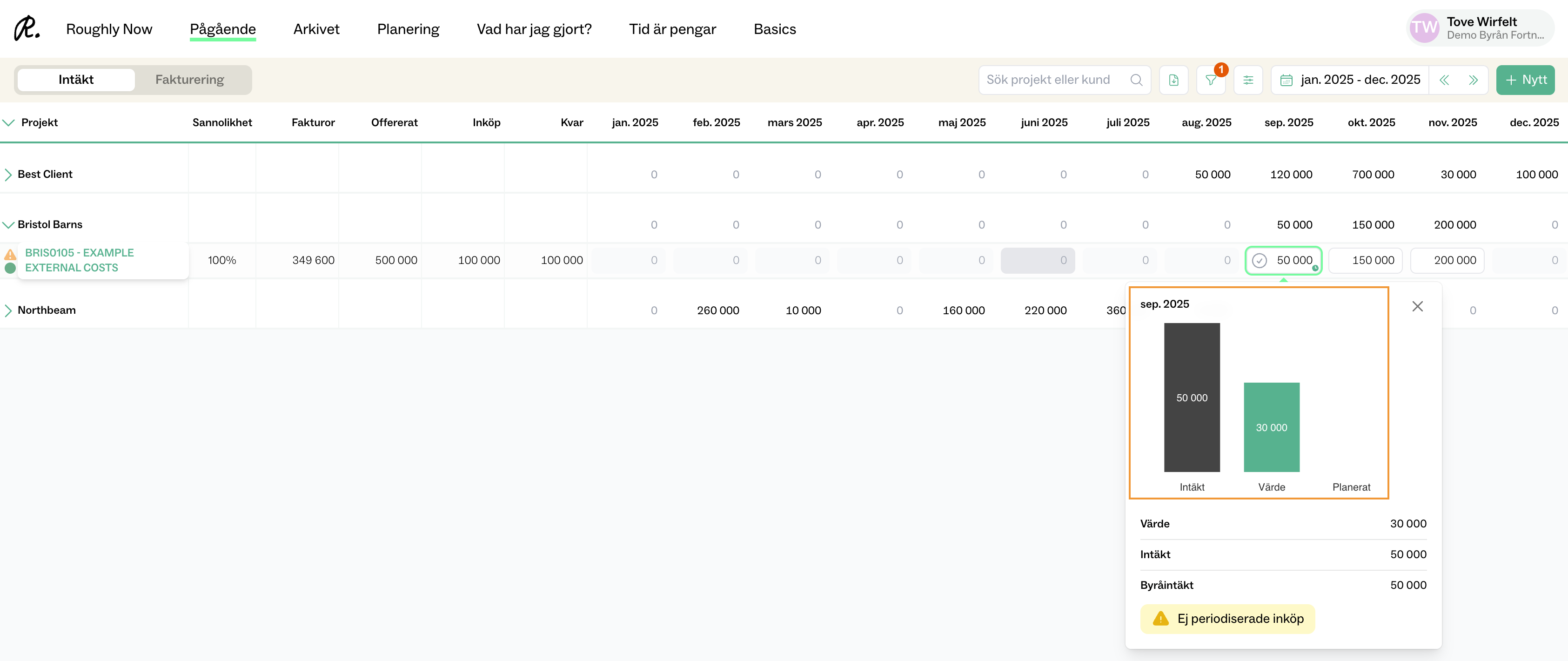1568x661 pixels.
Task: Open the Arkivet tab
Action: pyautogui.click(x=316, y=29)
